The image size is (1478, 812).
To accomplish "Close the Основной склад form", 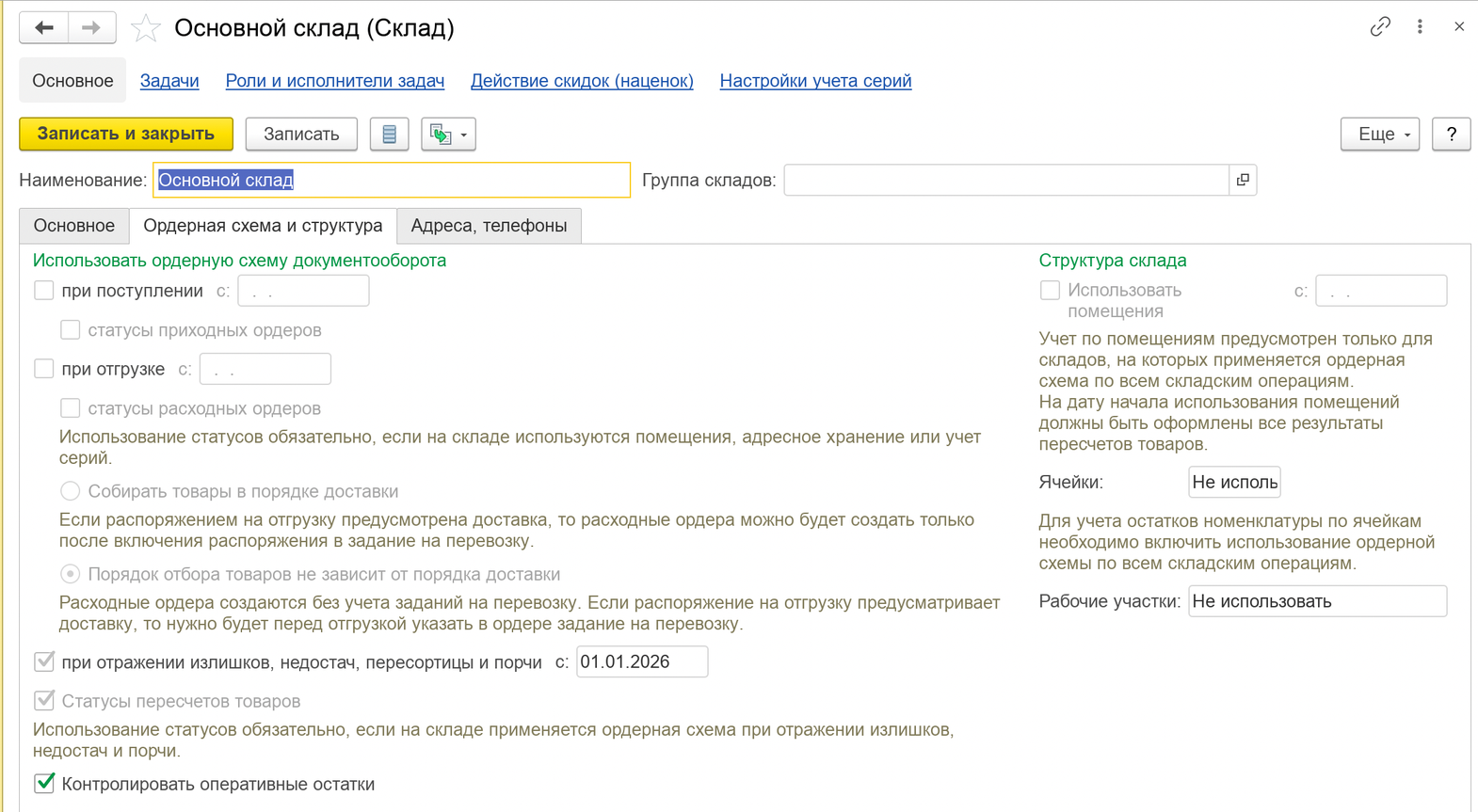I will (x=1459, y=26).
